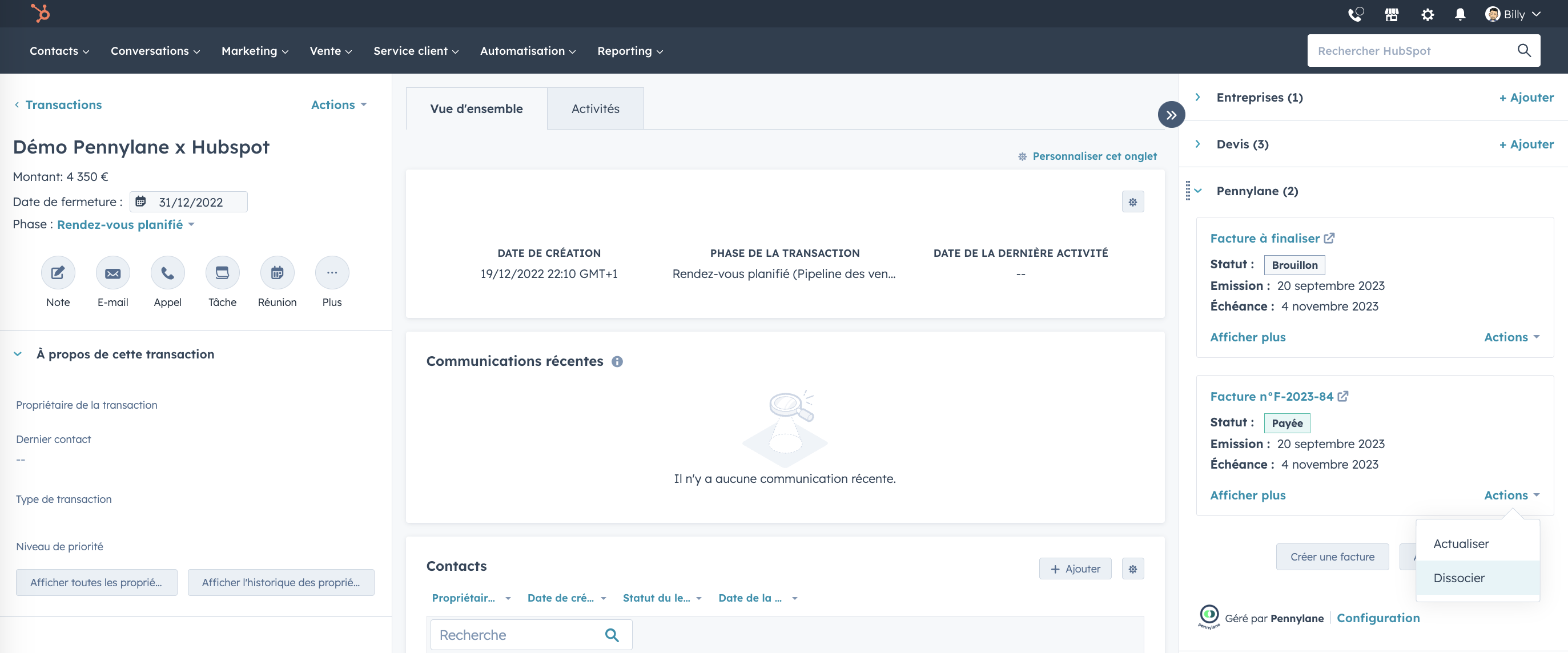Click Ajouter next to Entreprises
Image resolution: width=1568 pixels, height=653 pixels.
[x=1526, y=98]
